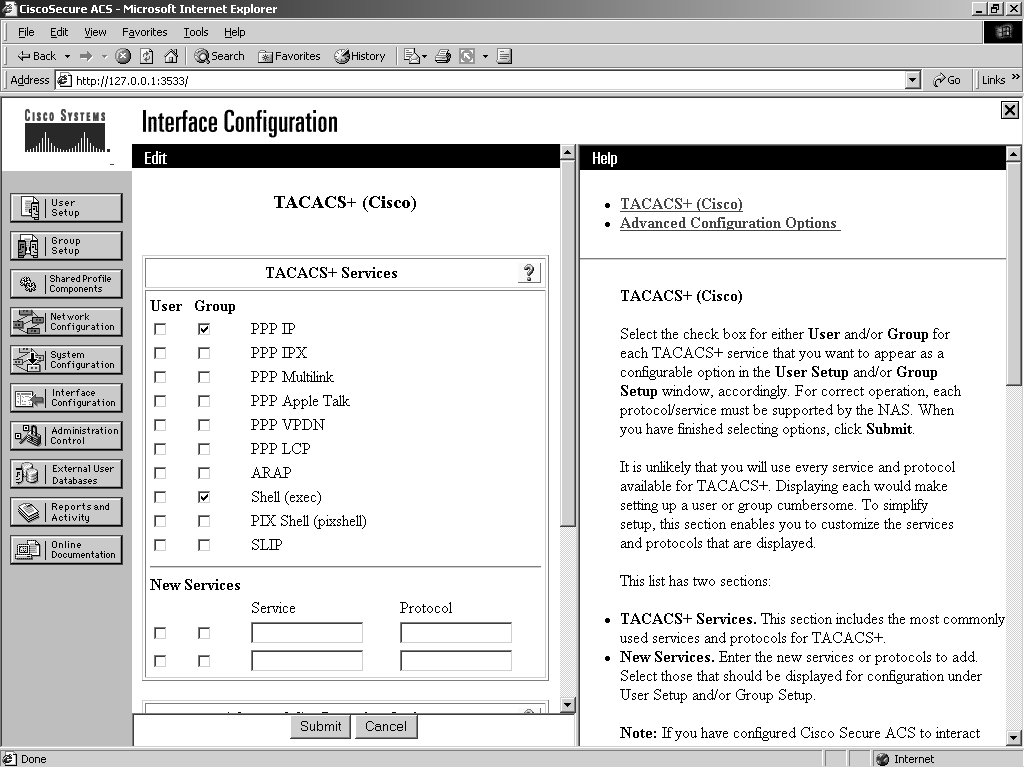Click the Mail toolbar icon
This screenshot has height=768, width=1024.
(x=411, y=56)
